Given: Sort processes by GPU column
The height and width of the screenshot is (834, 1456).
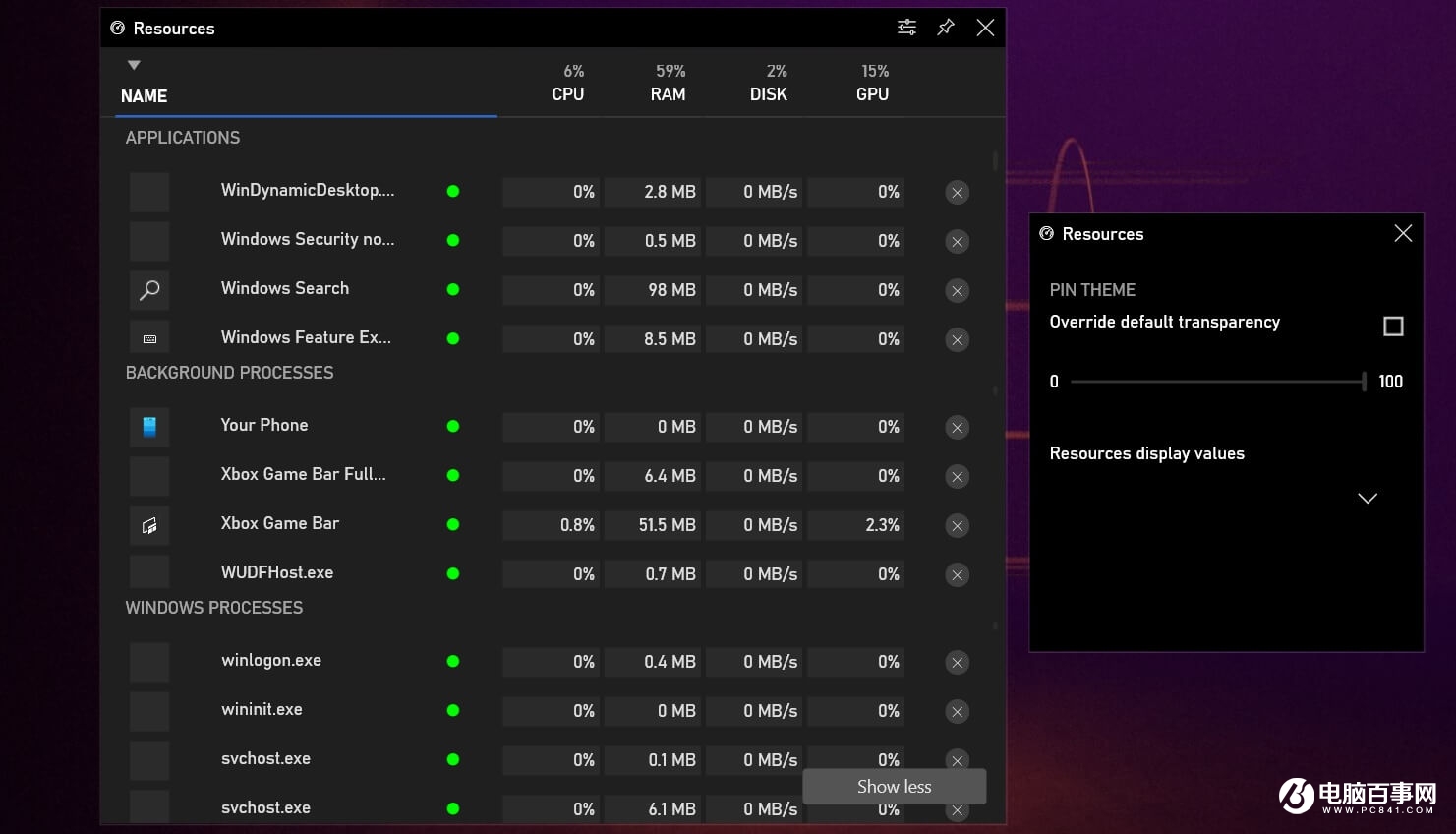Looking at the screenshot, I should [x=873, y=94].
